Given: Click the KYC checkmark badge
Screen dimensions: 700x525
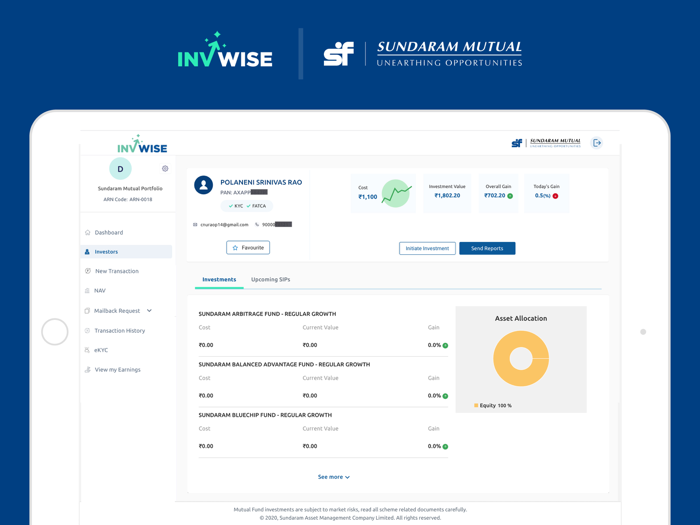Looking at the screenshot, I should [x=235, y=206].
